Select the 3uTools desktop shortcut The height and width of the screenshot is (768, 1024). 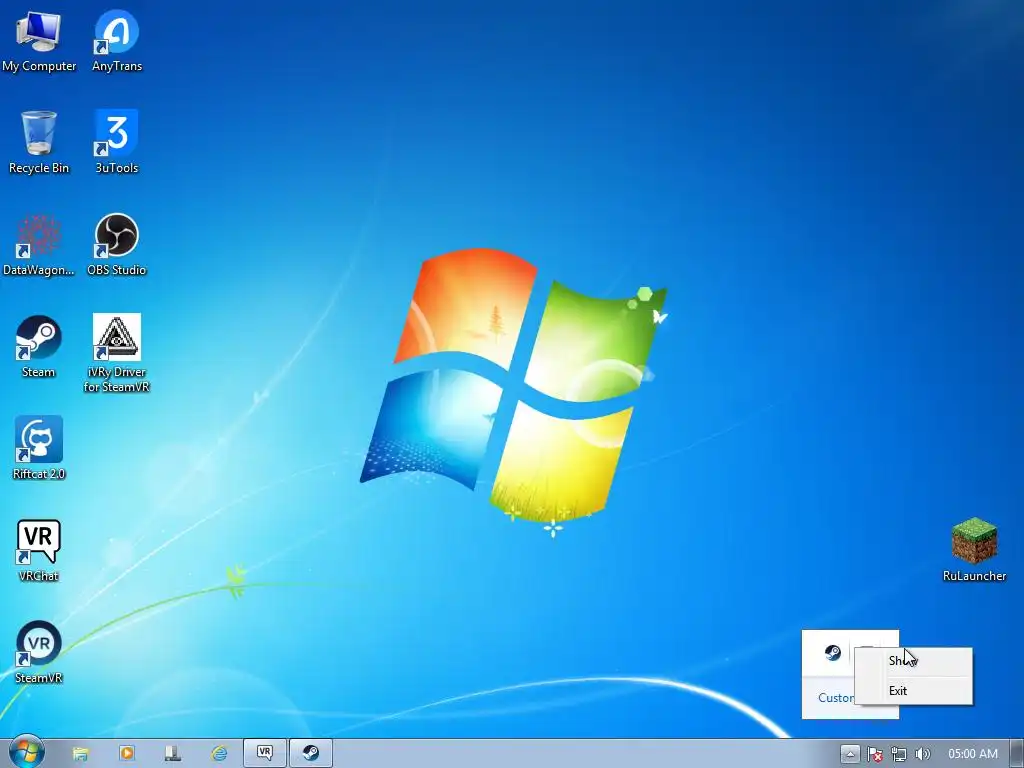[x=117, y=142]
